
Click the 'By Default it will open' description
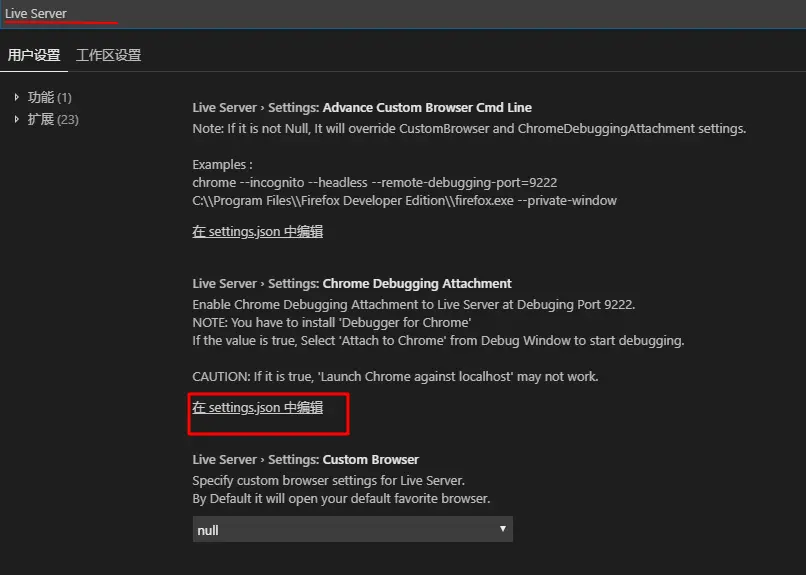click(341, 498)
